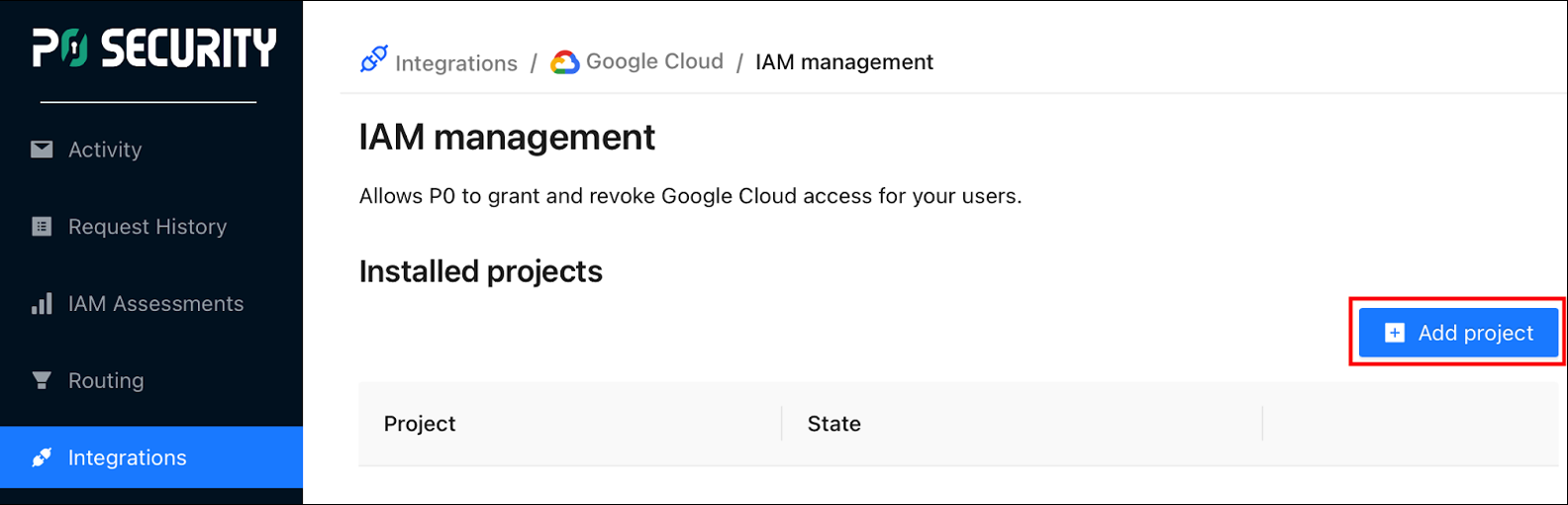
Task: Click the P0 Security logo
Action: pyautogui.click(x=153, y=48)
